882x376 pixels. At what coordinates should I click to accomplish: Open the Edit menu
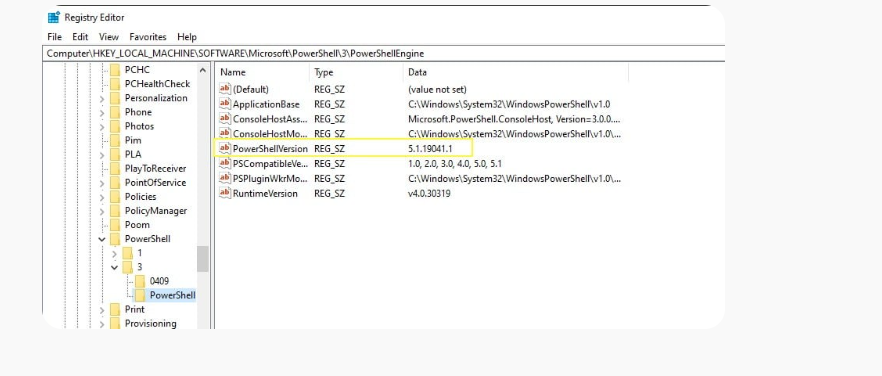(80, 37)
